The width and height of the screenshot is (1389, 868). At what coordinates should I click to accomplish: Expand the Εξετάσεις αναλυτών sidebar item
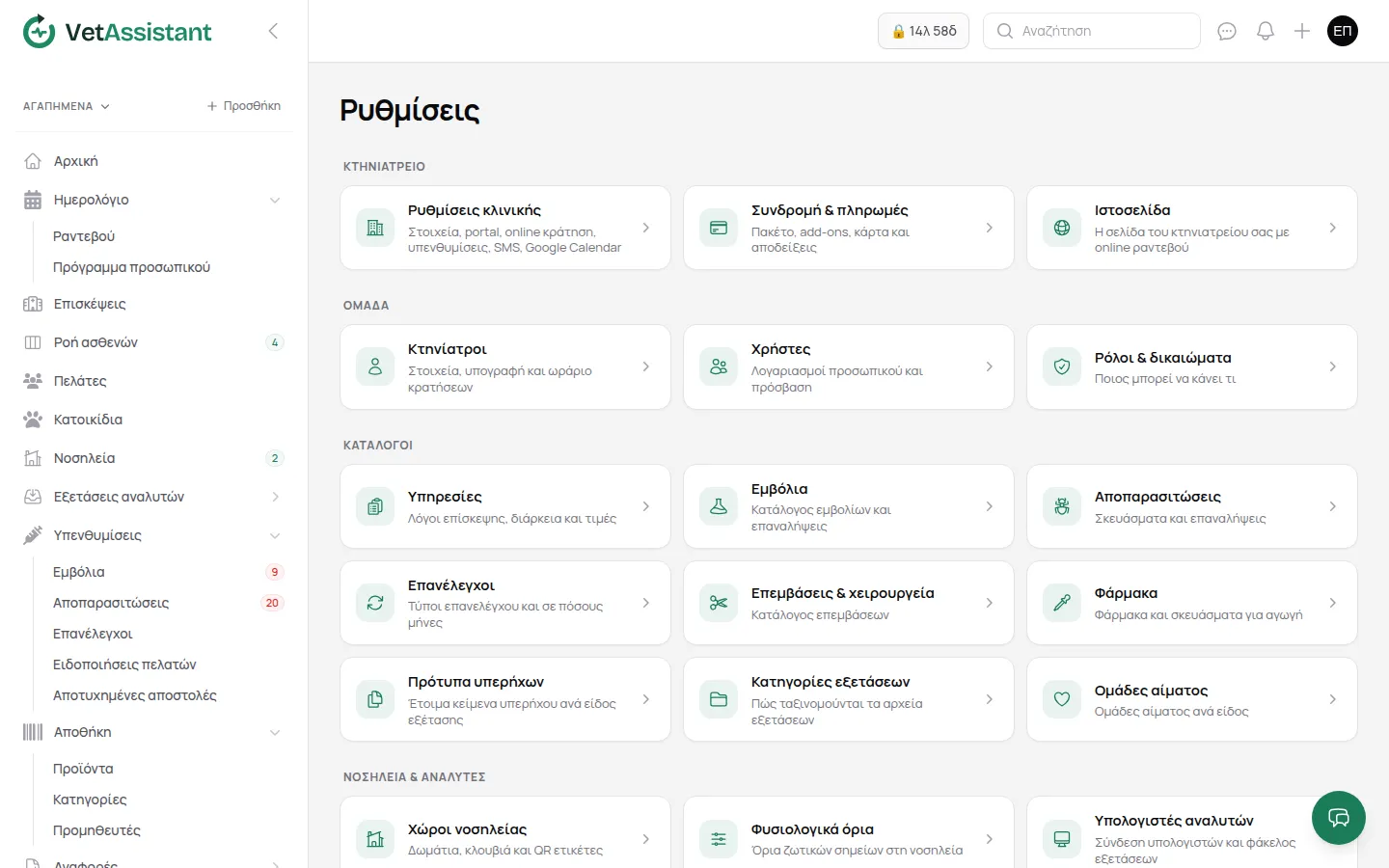pyautogui.click(x=275, y=497)
